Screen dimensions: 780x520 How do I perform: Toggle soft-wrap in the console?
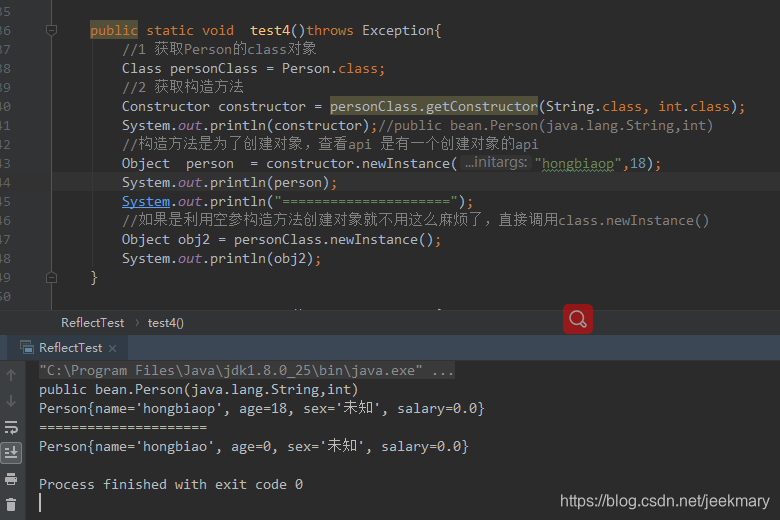11,427
